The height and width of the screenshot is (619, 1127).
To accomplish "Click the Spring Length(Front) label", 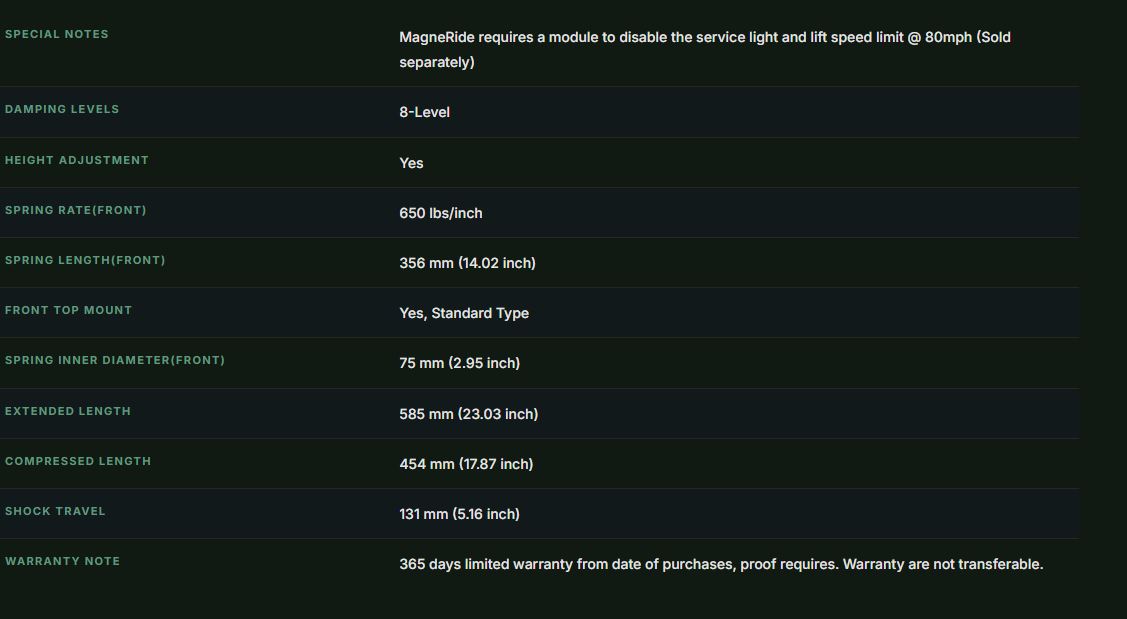I will pyautogui.click(x=85, y=260).
